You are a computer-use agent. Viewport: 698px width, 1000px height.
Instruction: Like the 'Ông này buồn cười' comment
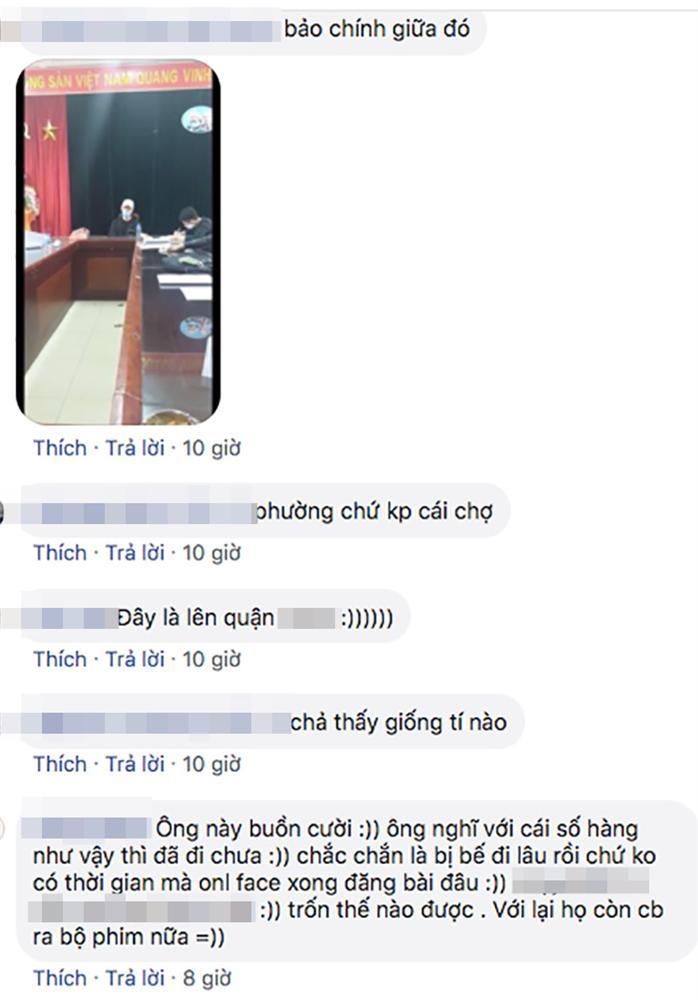60,978
